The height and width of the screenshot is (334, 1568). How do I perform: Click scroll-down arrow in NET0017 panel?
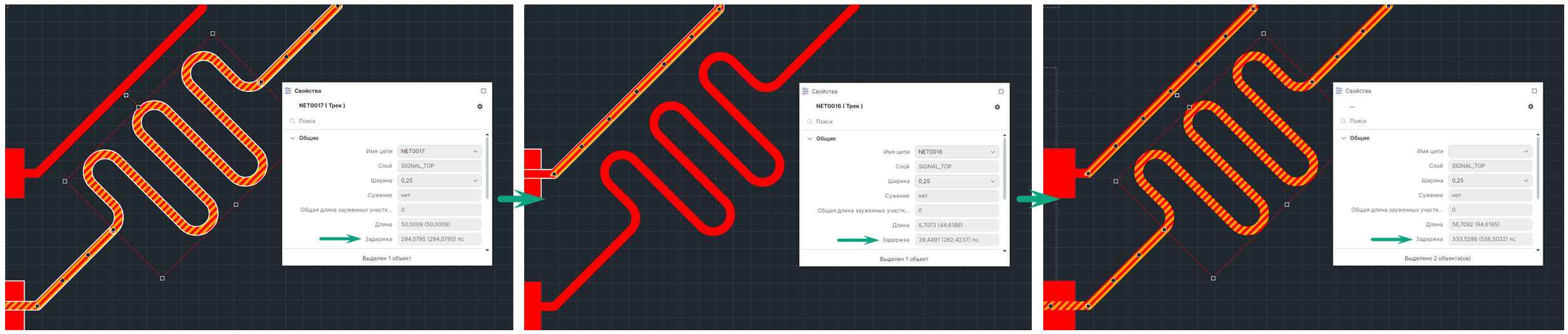pos(487,250)
